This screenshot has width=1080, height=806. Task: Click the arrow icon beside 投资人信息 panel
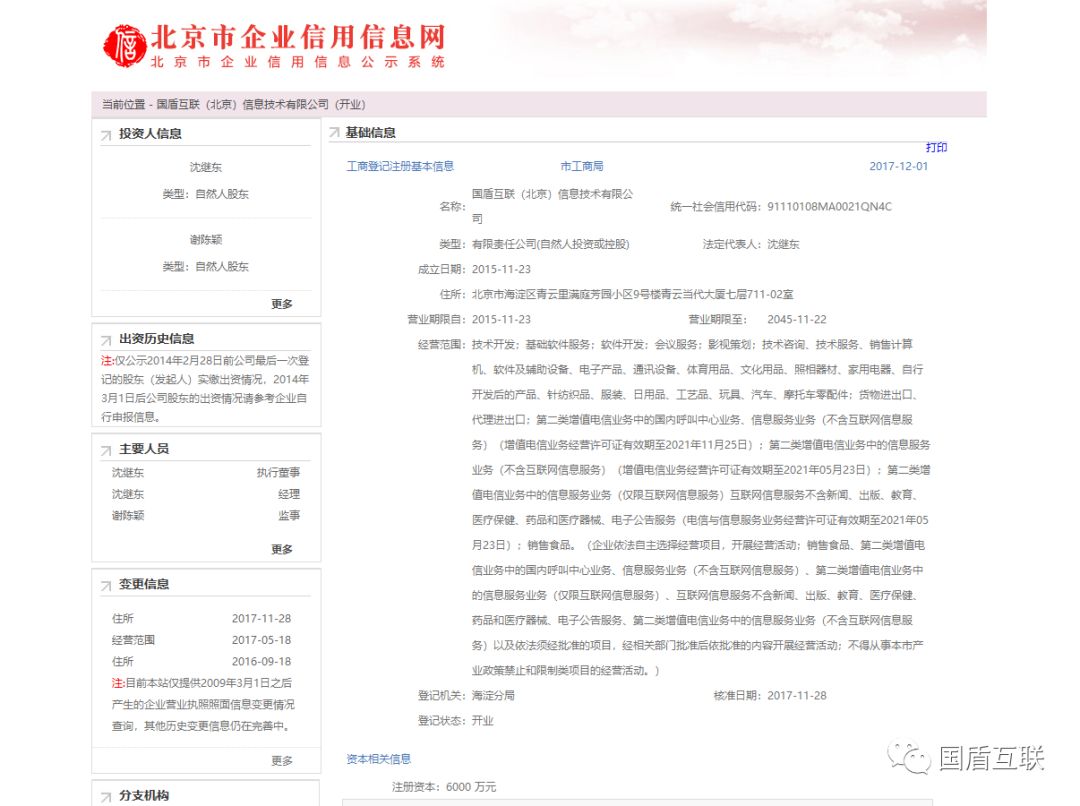106,133
